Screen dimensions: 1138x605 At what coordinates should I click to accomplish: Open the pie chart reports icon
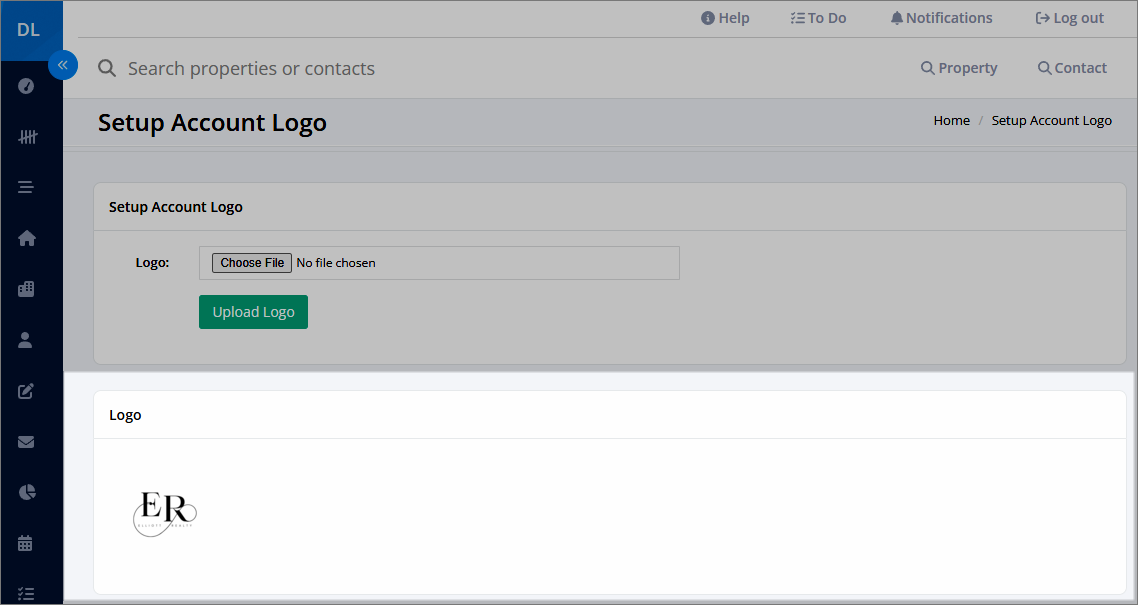pos(25,492)
